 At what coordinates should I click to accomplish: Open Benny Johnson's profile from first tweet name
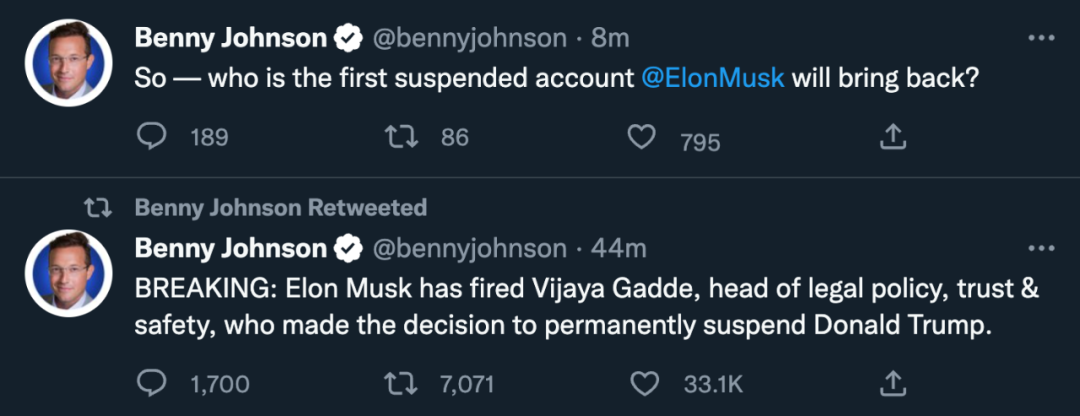pos(231,39)
